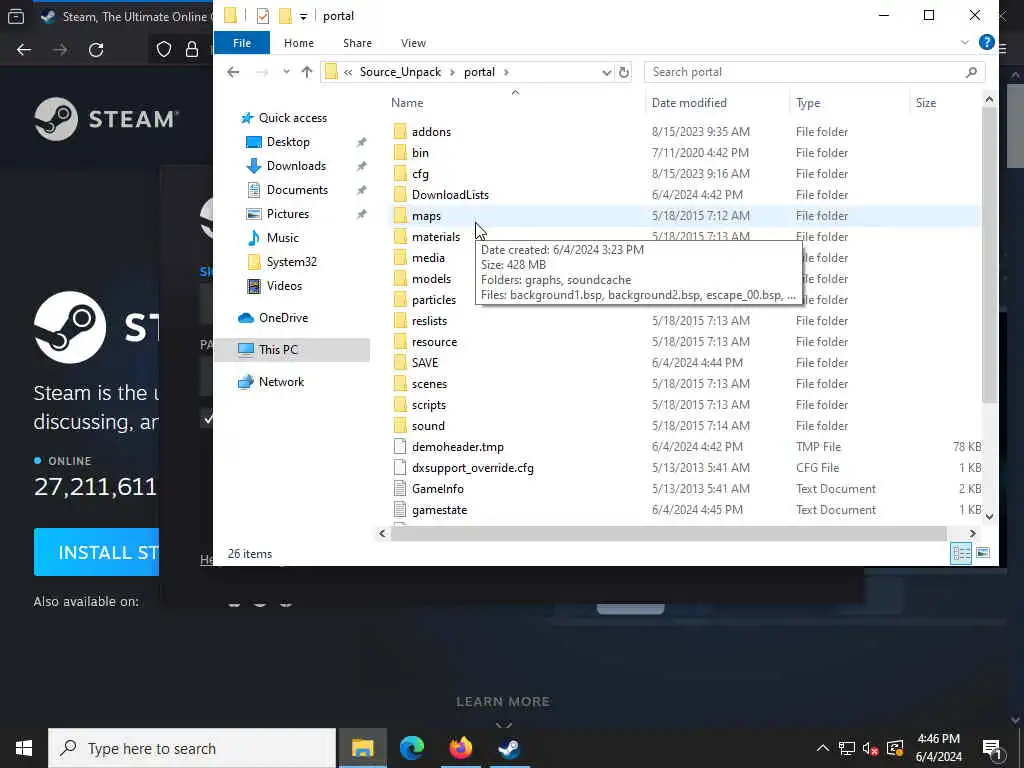Select the sound folder icon
The width and height of the screenshot is (1024, 768).
(400, 426)
